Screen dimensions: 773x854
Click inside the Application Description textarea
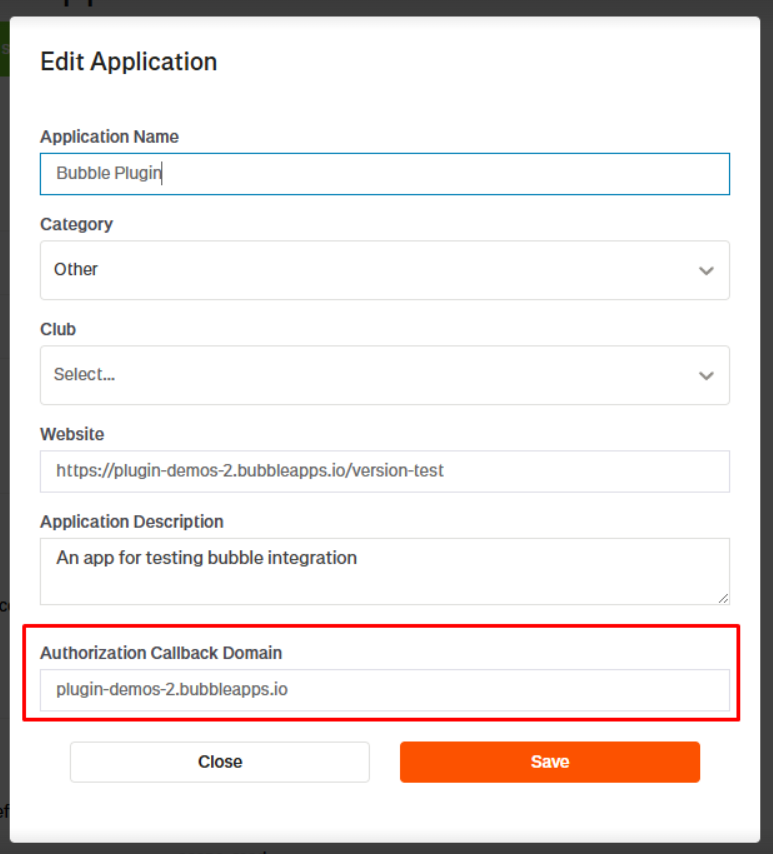coord(384,570)
